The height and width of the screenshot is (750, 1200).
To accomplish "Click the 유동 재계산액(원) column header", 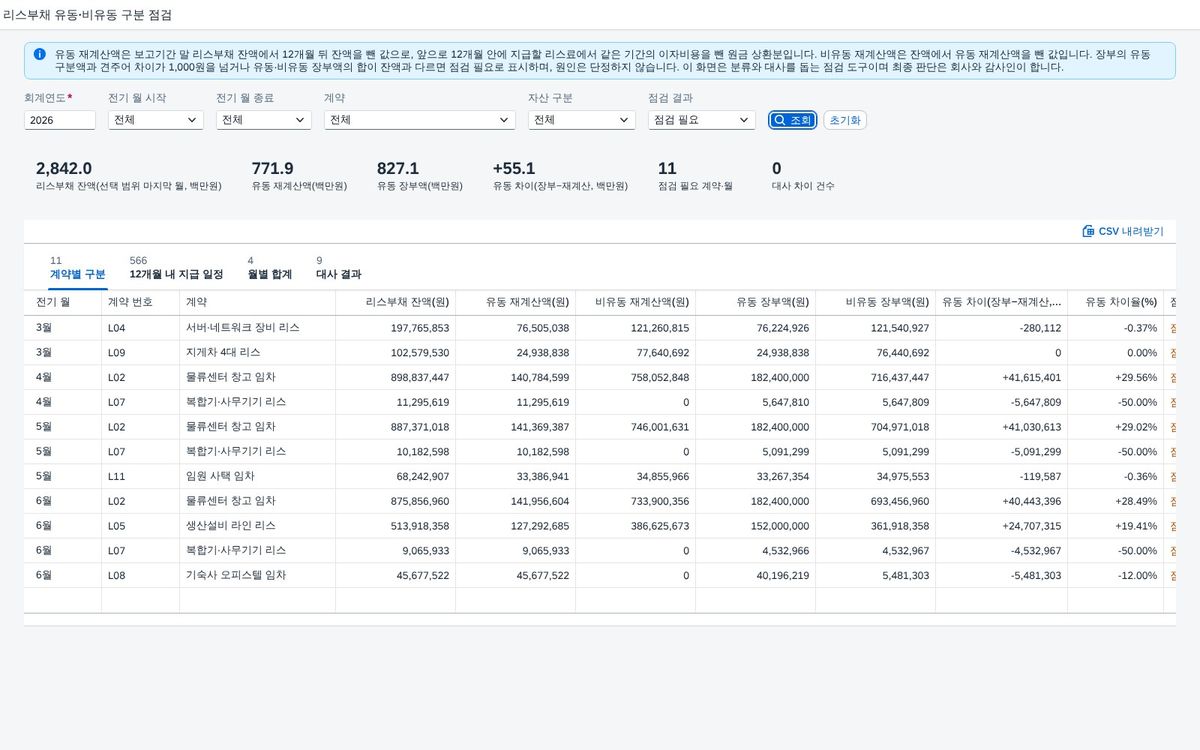I will (515, 302).
